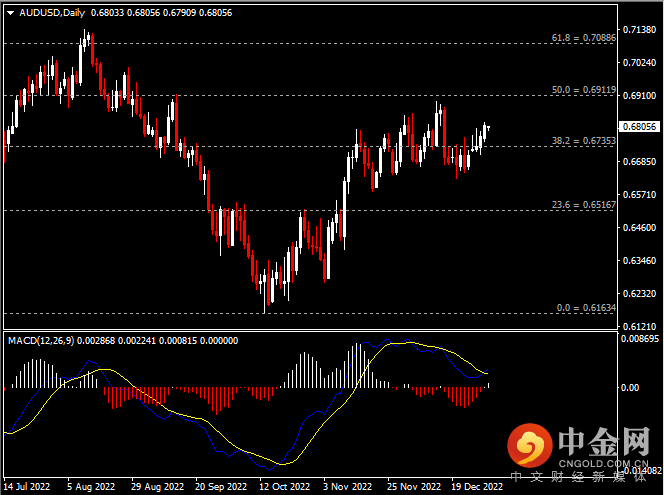
Task: Click the current price tag 0.68056
Action: click(x=638, y=128)
